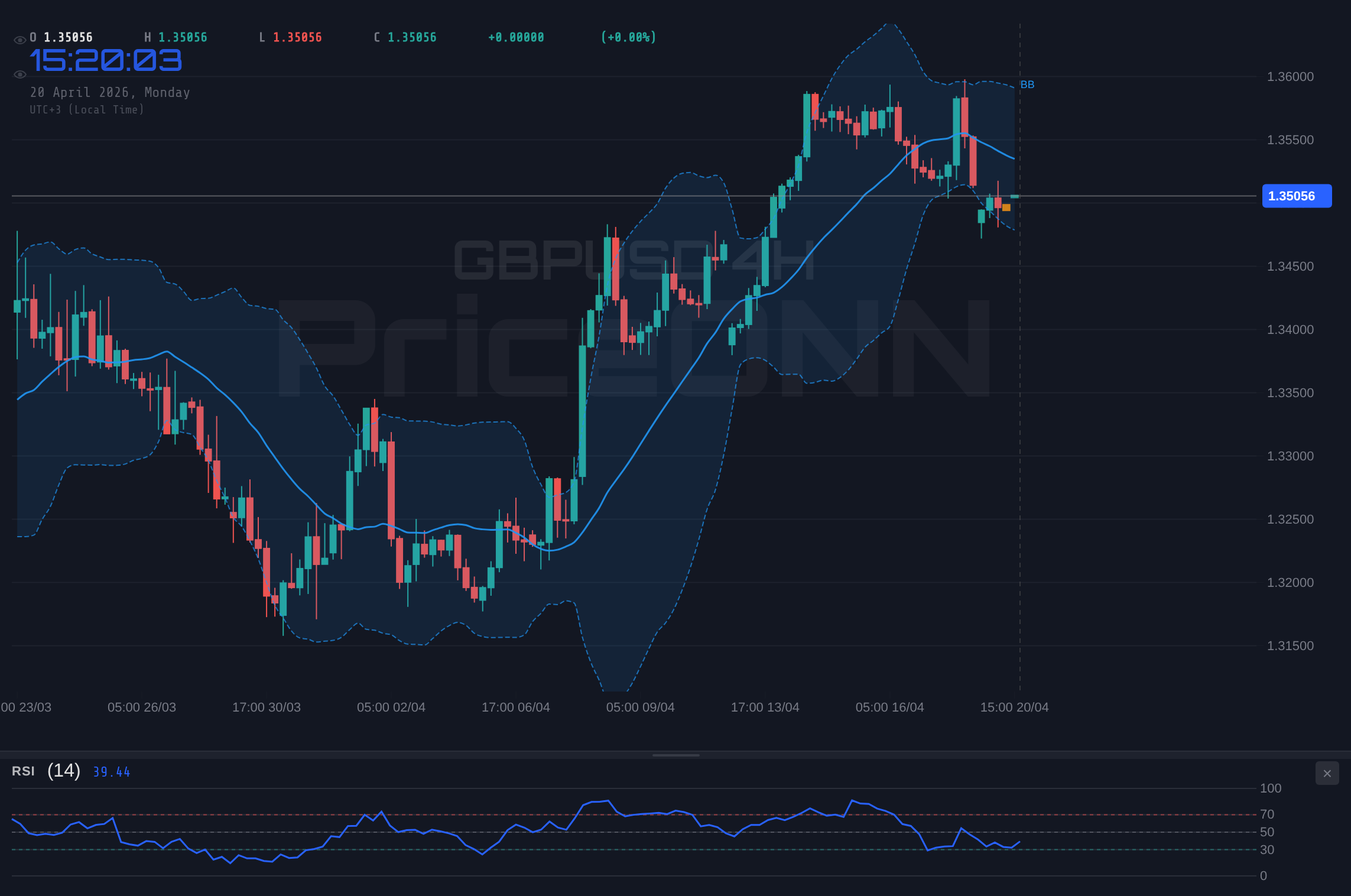Click the 05:00 26/03 time axis label

pos(142,707)
